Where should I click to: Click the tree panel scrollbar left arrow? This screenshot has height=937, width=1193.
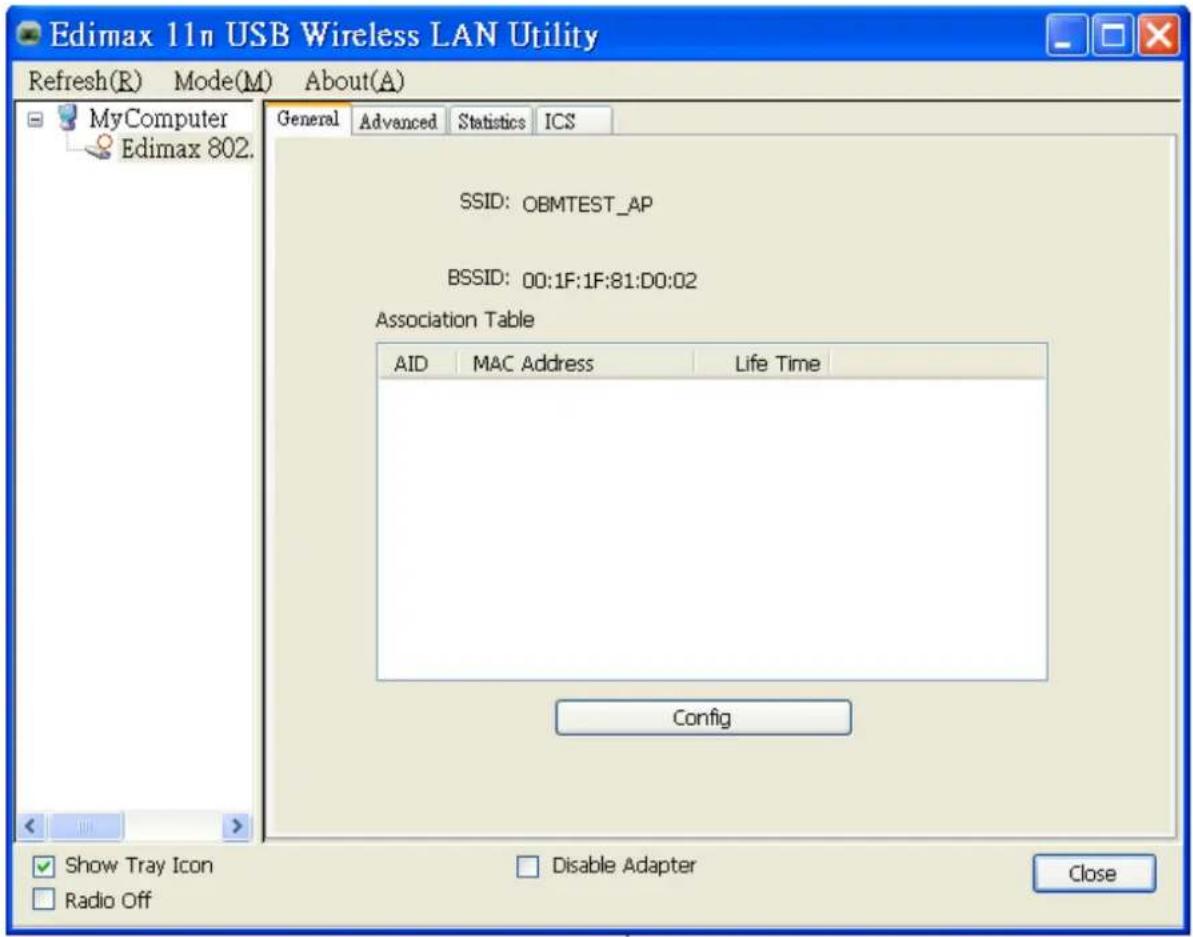pos(31,825)
